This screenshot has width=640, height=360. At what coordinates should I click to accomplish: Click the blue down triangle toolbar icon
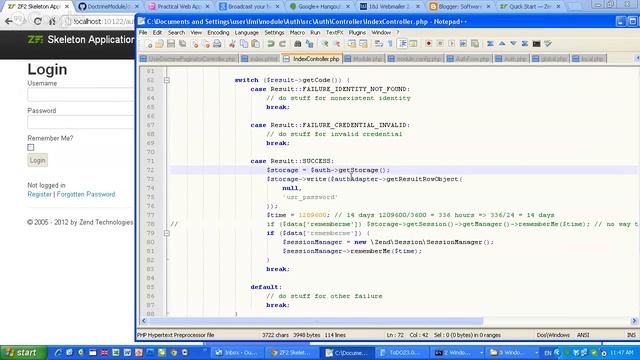pos(513,44)
